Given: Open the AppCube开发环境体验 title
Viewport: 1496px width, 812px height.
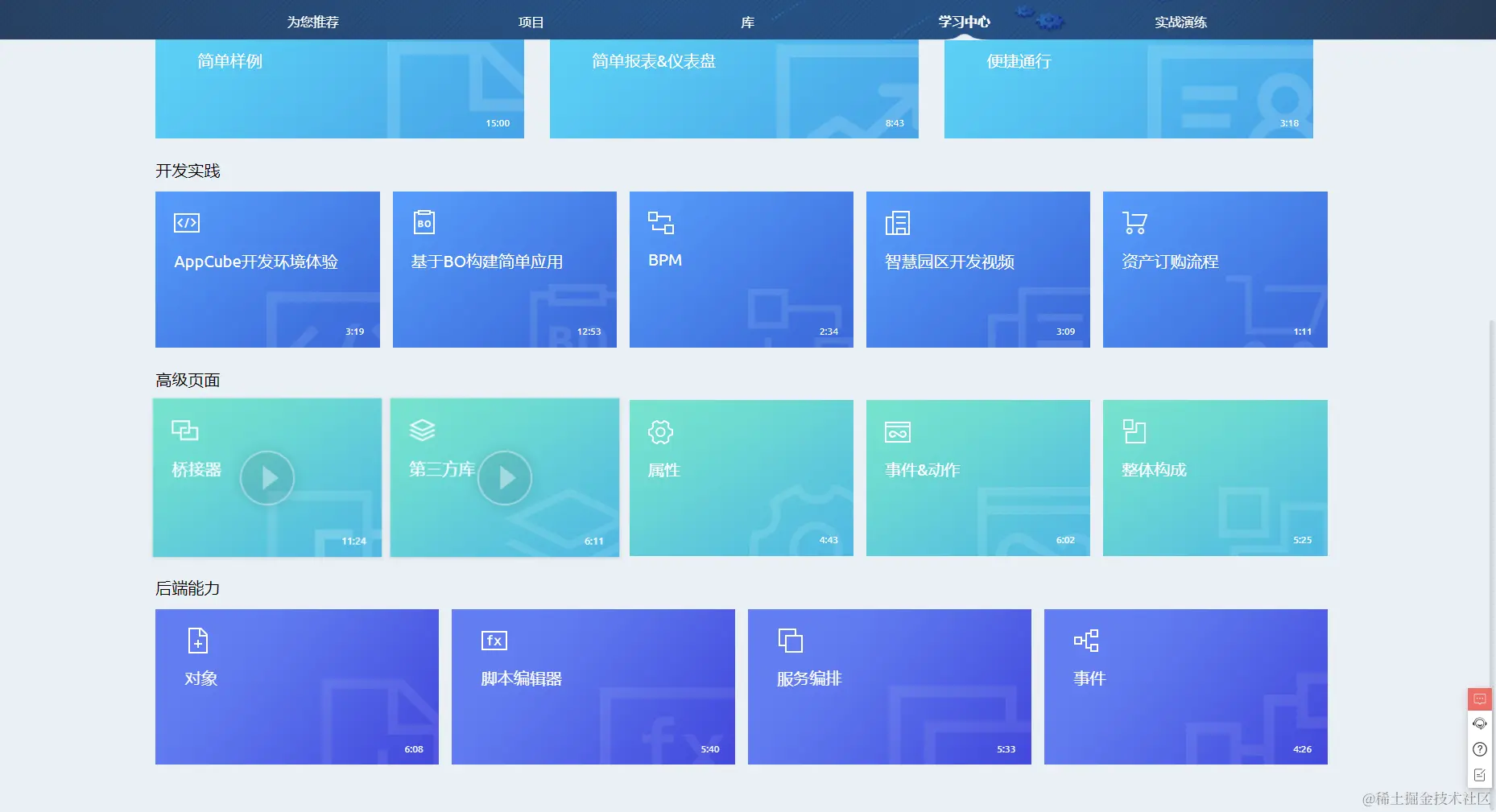Looking at the screenshot, I should (256, 262).
